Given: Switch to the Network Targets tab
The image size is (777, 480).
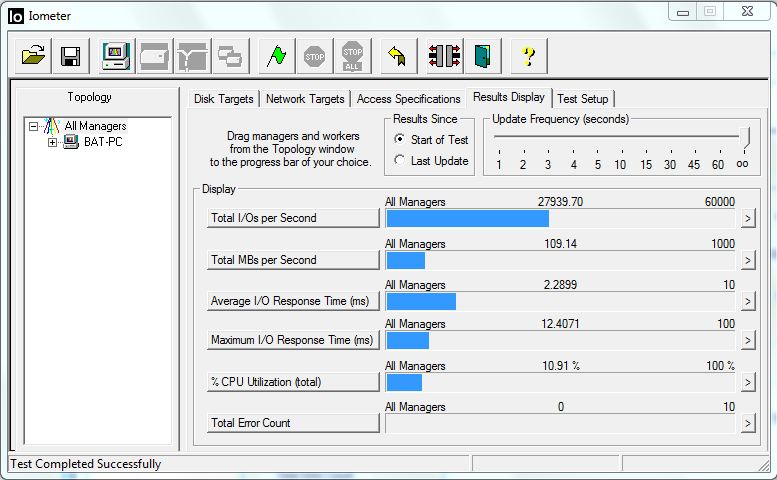Looking at the screenshot, I should [x=305, y=99].
